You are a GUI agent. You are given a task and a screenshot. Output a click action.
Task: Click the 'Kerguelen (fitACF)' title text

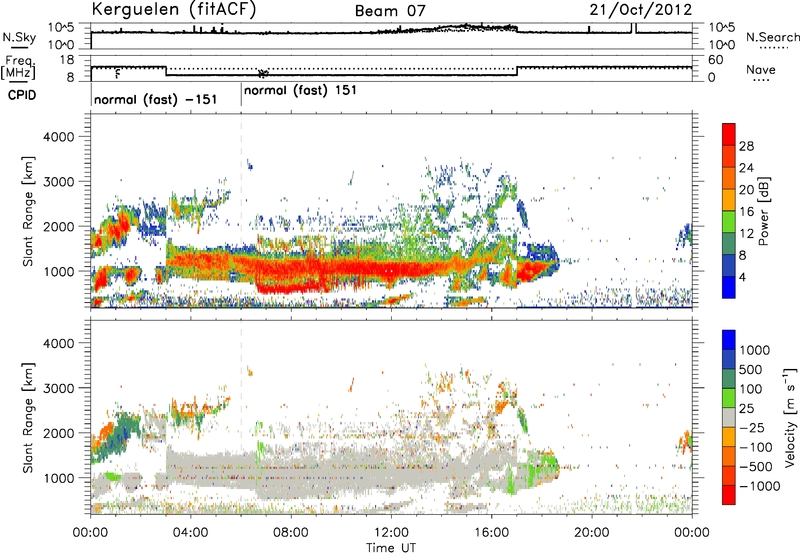pyautogui.click(x=173, y=10)
